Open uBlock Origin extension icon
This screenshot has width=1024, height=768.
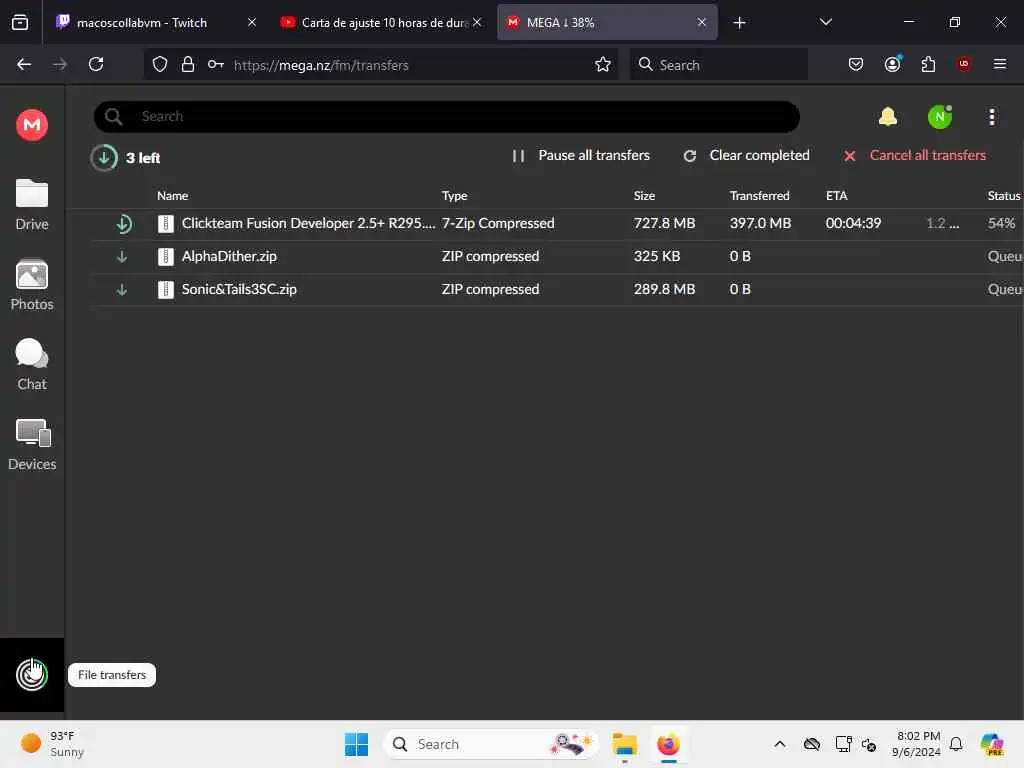click(964, 64)
